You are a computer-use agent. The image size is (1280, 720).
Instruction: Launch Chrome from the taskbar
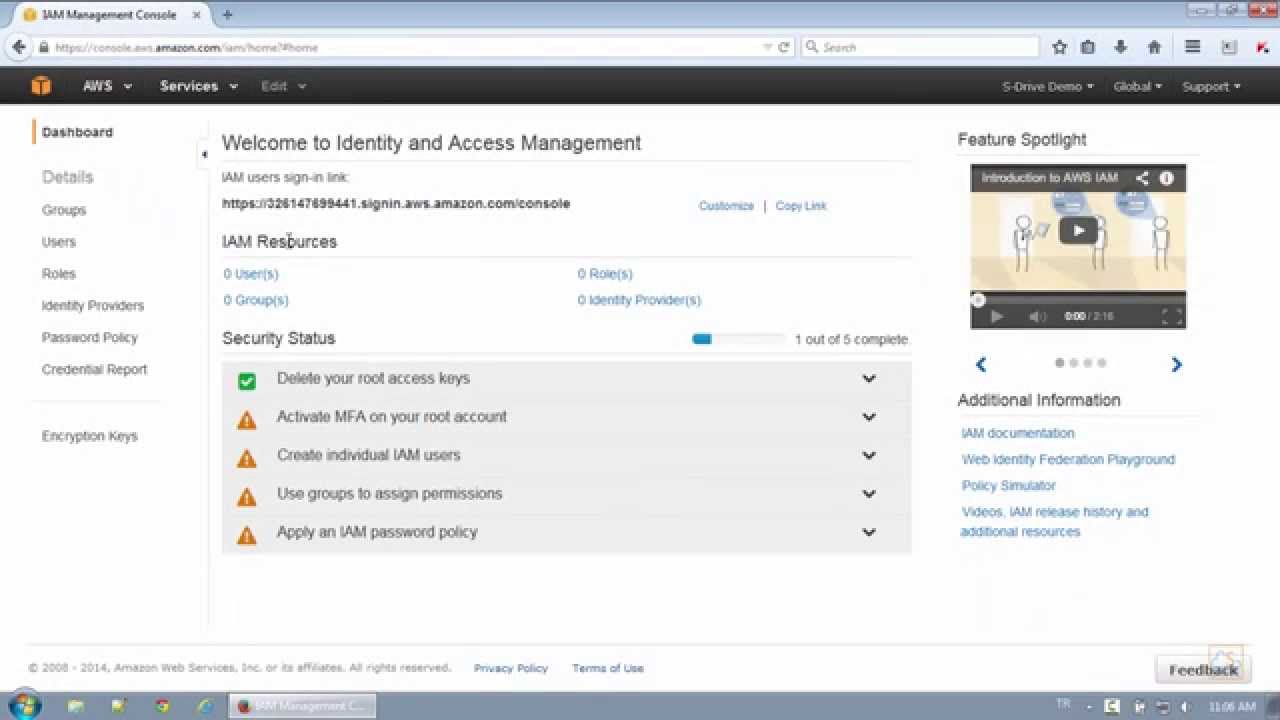[x=162, y=706]
